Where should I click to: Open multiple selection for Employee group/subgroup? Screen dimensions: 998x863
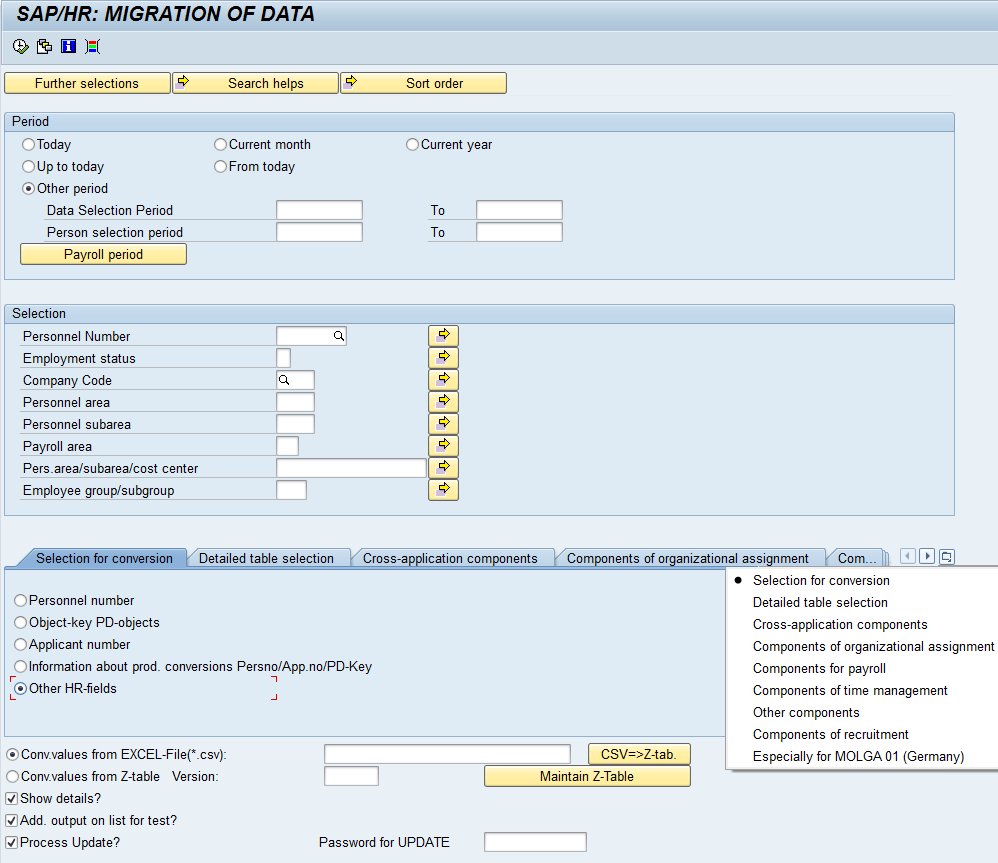(x=444, y=490)
